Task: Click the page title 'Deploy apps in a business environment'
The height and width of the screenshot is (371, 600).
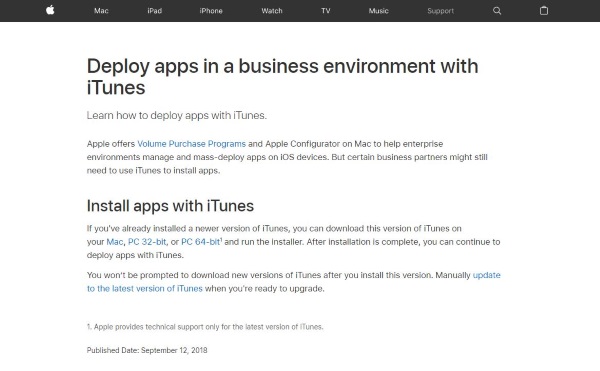Action: point(282,76)
